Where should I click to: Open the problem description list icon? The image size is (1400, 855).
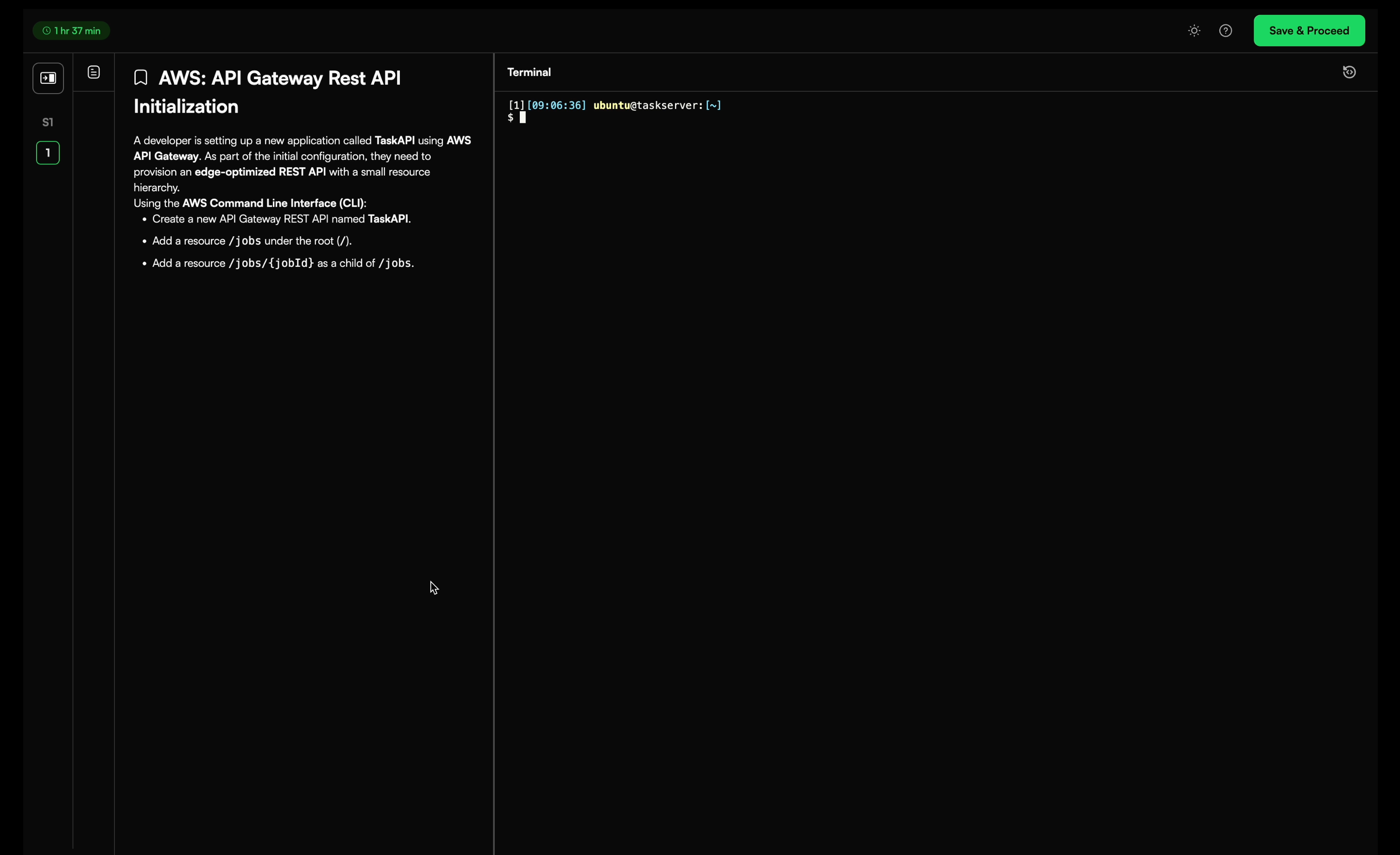[x=94, y=72]
